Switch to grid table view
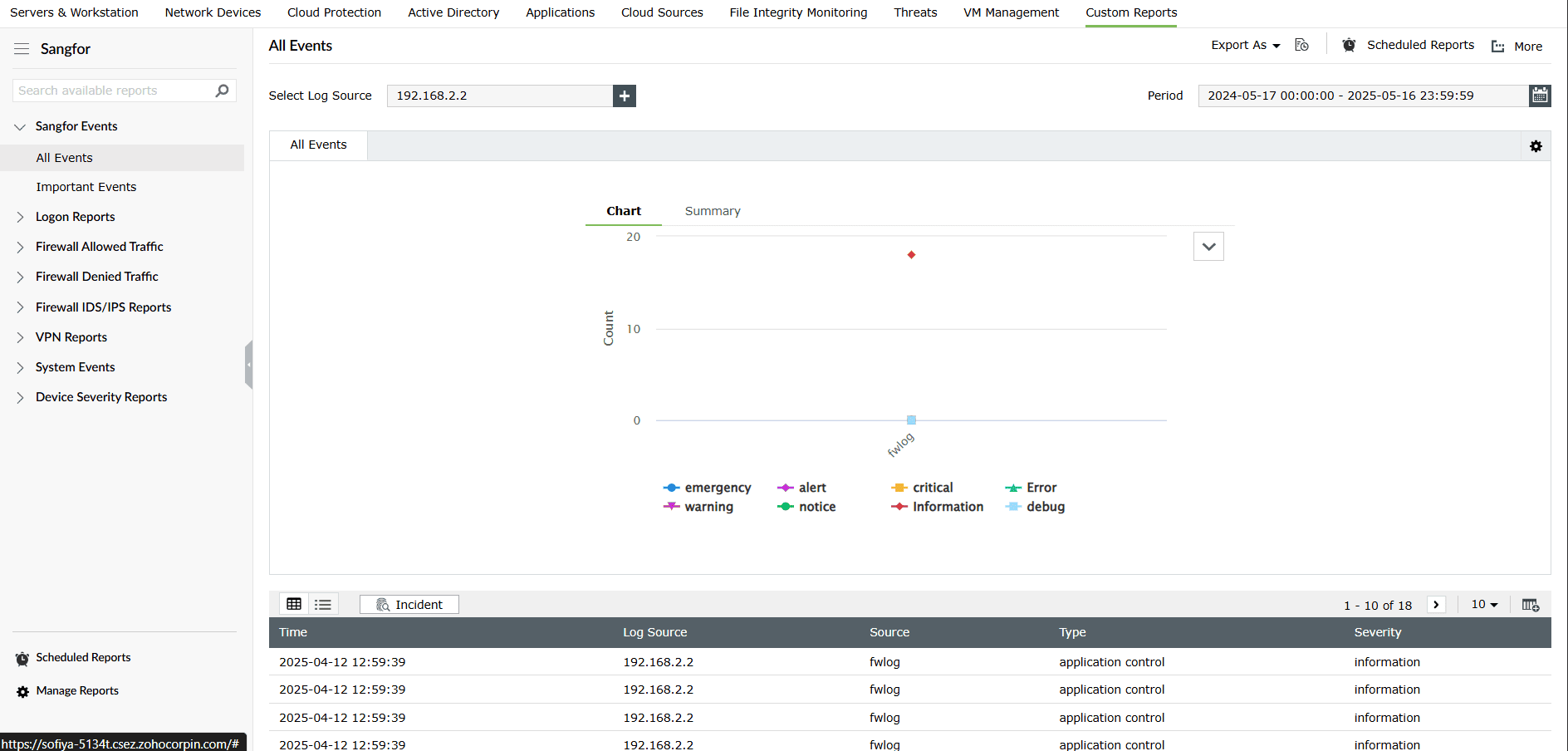Image resolution: width=1568 pixels, height=751 pixels. 294,604
